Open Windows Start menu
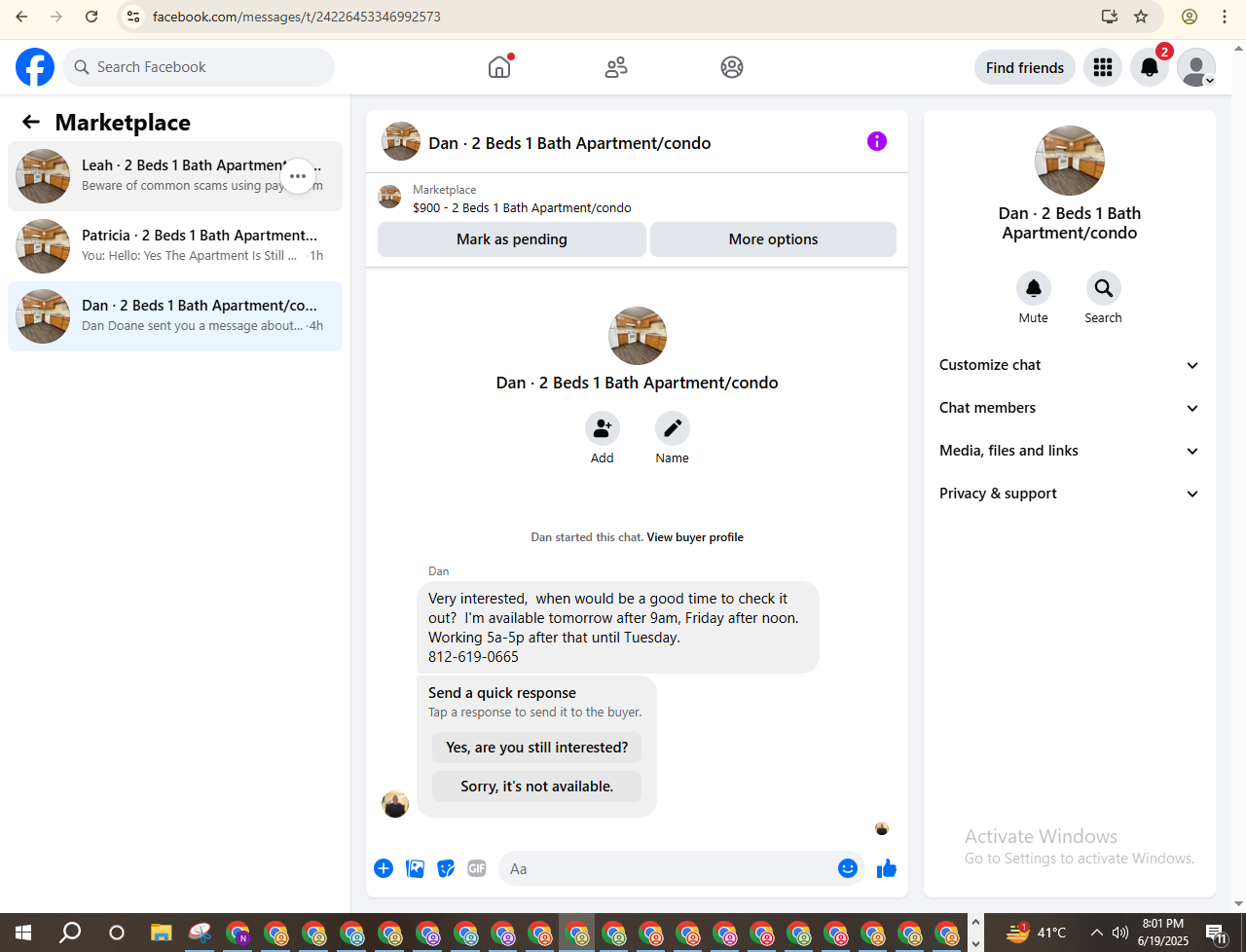Image resolution: width=1246 pixels, height=952 pixels. tap(23, 933)
